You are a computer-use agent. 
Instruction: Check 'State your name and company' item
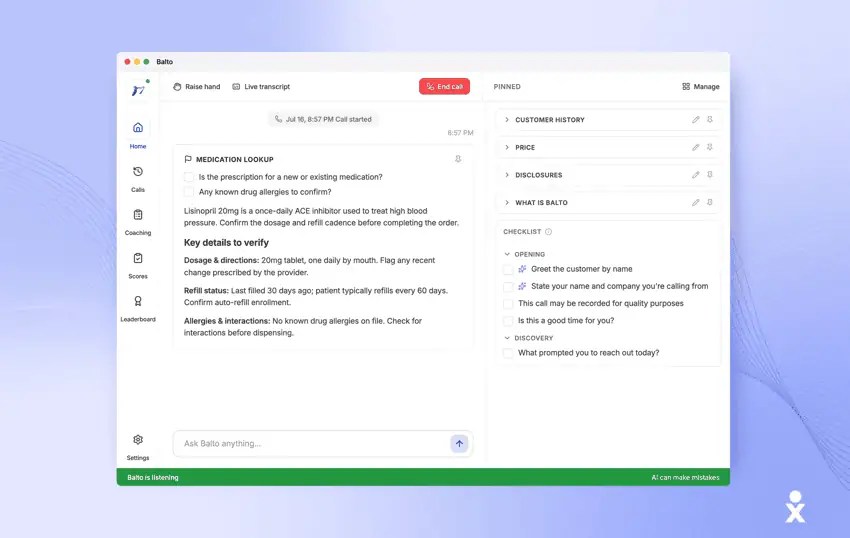(508, 286)
